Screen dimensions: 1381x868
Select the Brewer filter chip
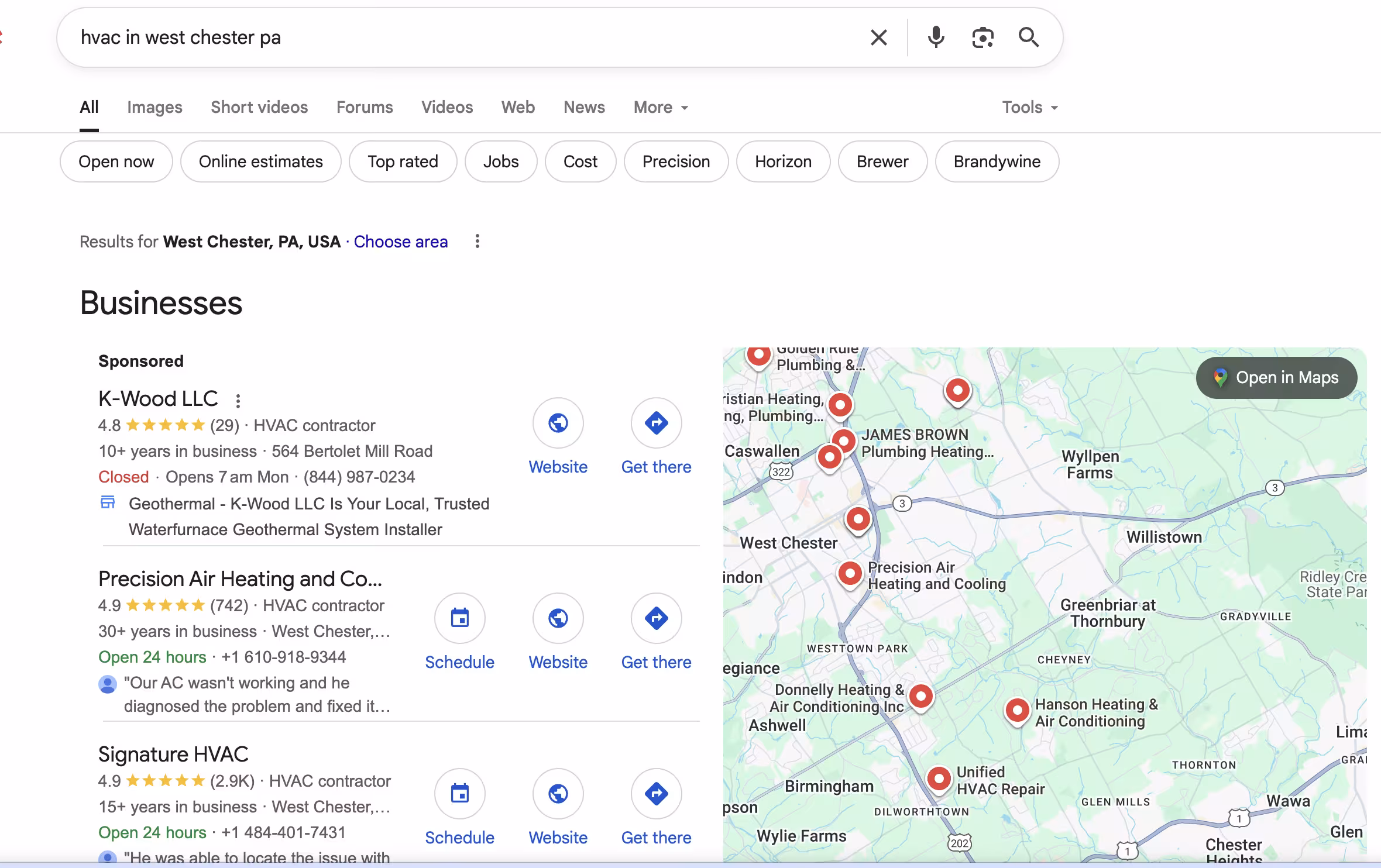[882, 161]
